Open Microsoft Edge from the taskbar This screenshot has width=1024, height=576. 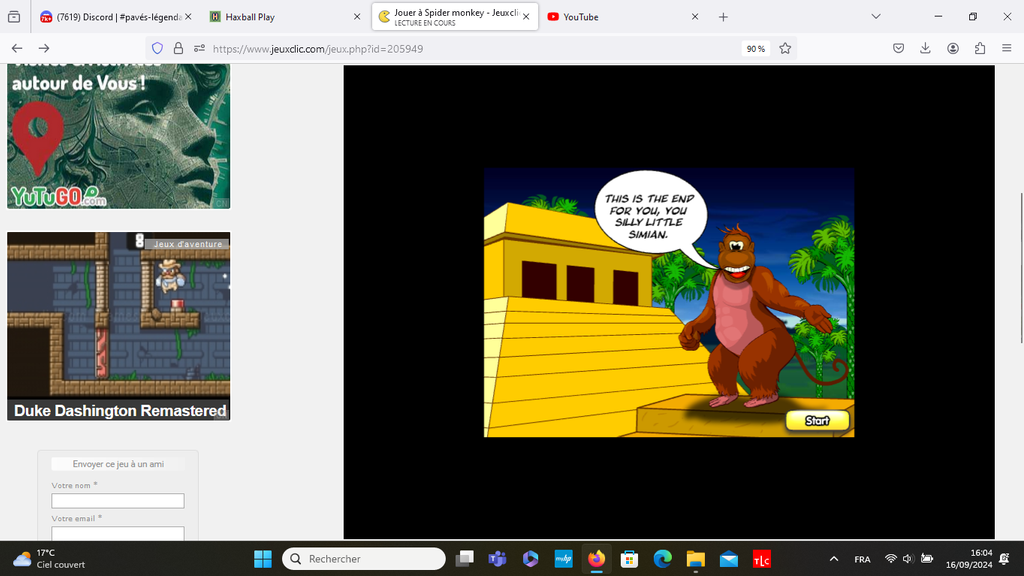[x=662, y=559]
